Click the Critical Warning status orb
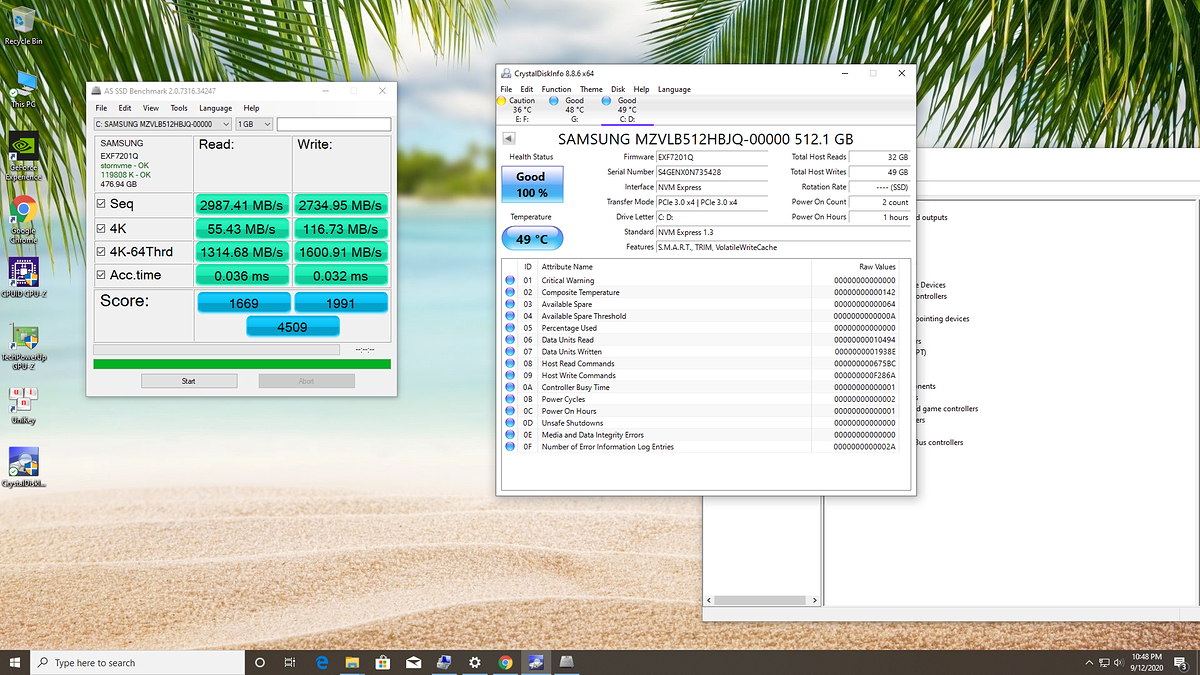Viewport: 1200px width, 675px height. pyautogui.click(x=511, y=281)
